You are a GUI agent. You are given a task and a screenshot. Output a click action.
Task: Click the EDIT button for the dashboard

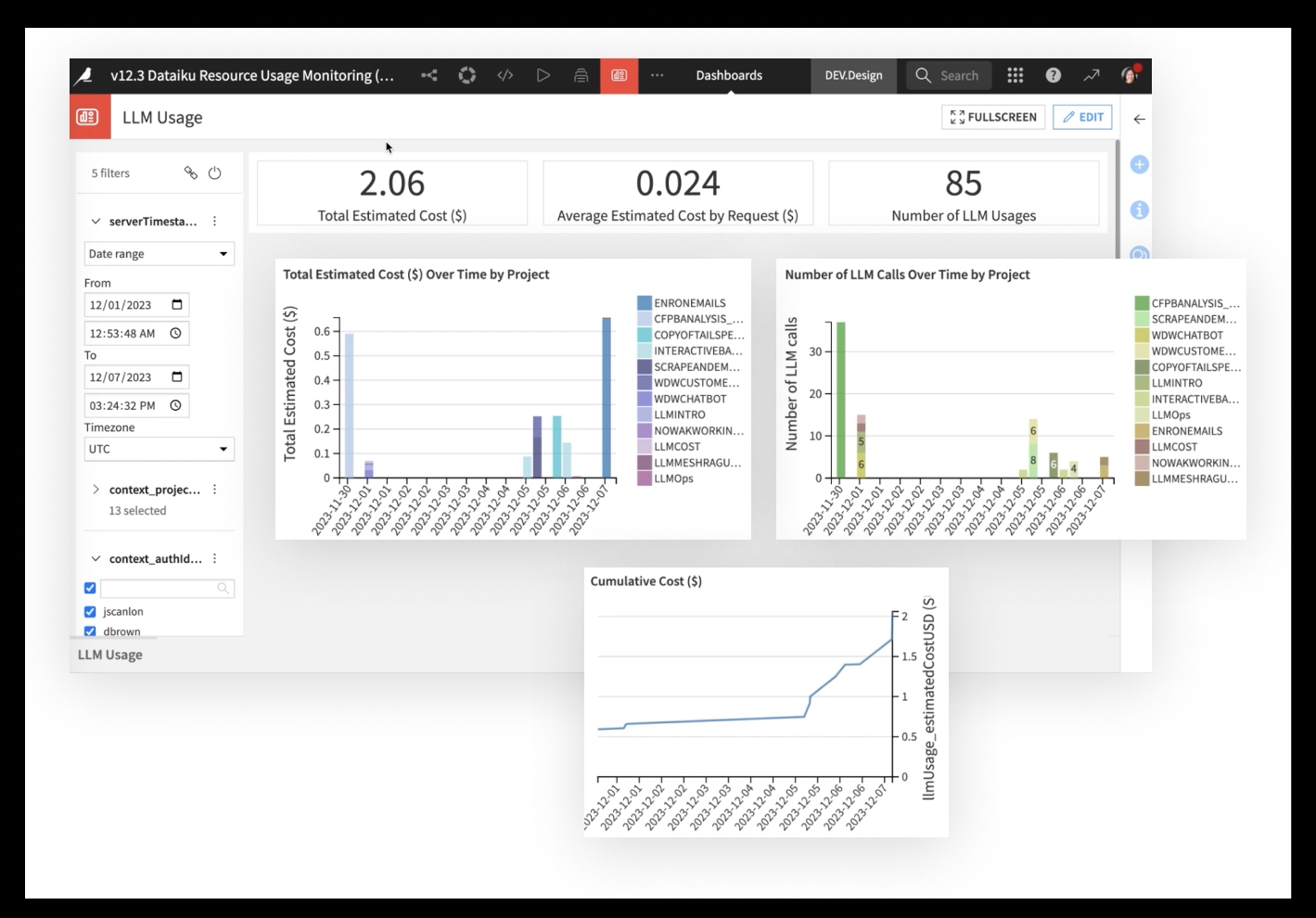pos(1082,117)
